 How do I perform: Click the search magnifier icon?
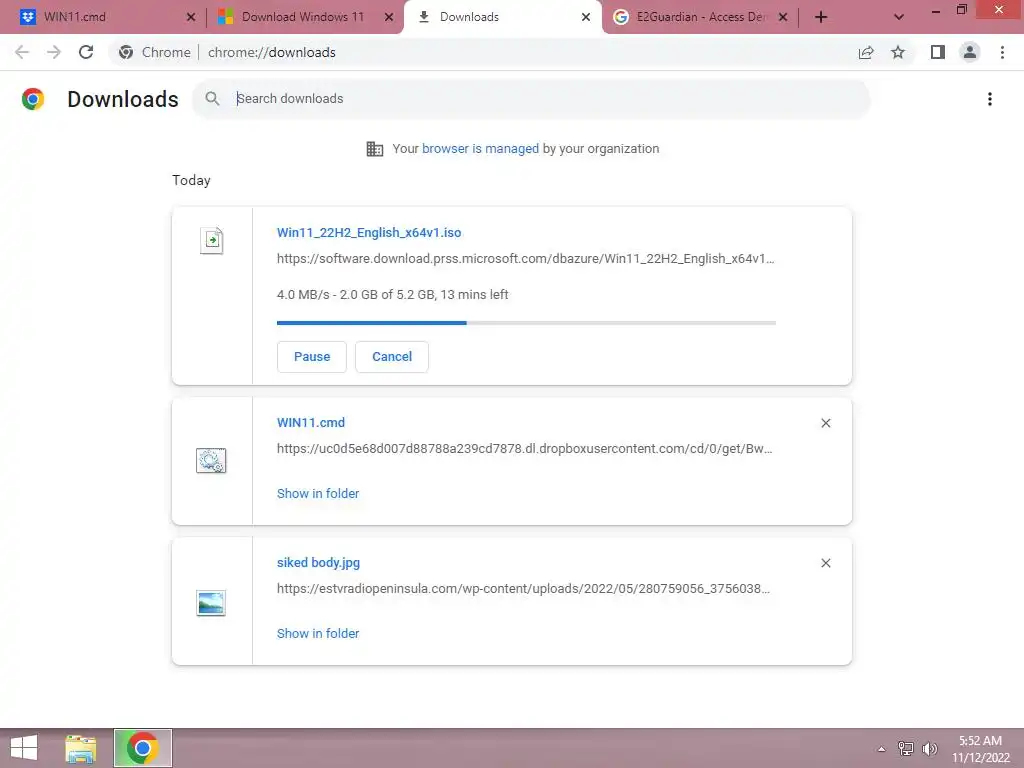[x=212, y=99]
